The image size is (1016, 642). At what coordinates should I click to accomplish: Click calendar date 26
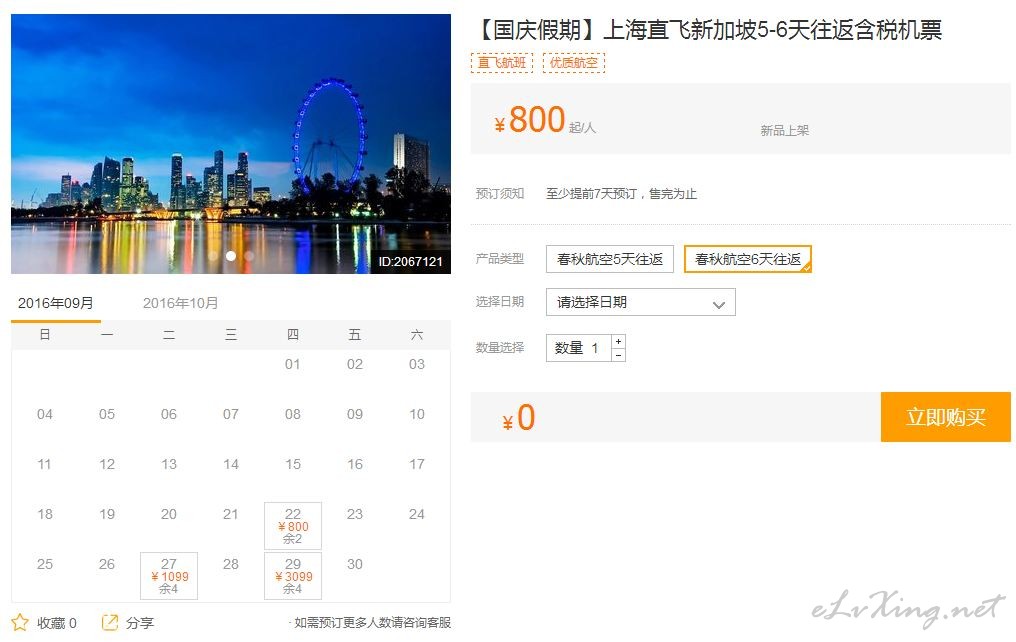[107, 564]
